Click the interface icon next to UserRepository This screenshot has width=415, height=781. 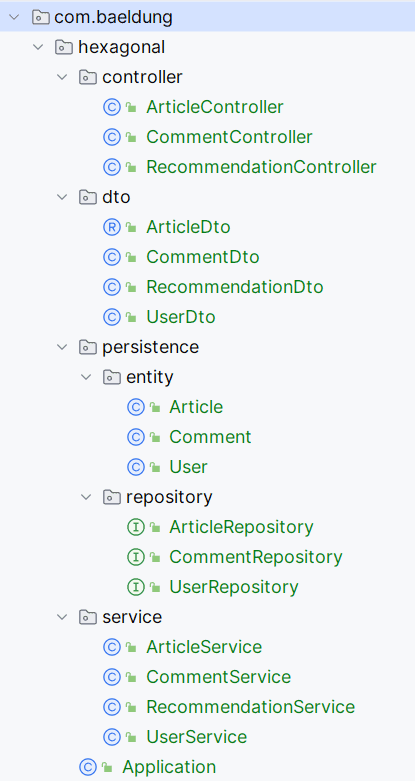[x=136, y=587]
